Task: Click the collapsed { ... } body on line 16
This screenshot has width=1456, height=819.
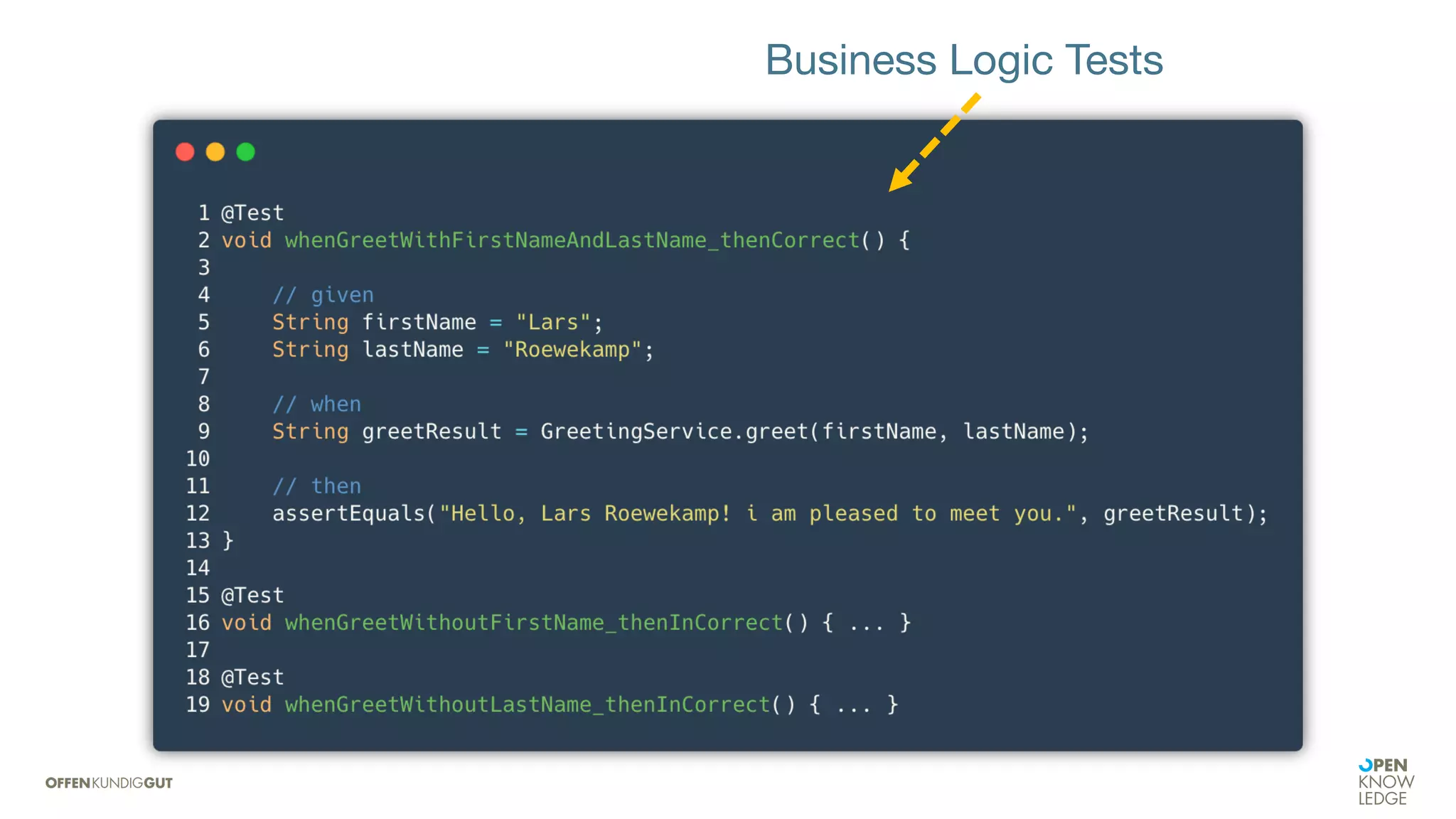Action: pyautogui.click(x=867, y=623)
